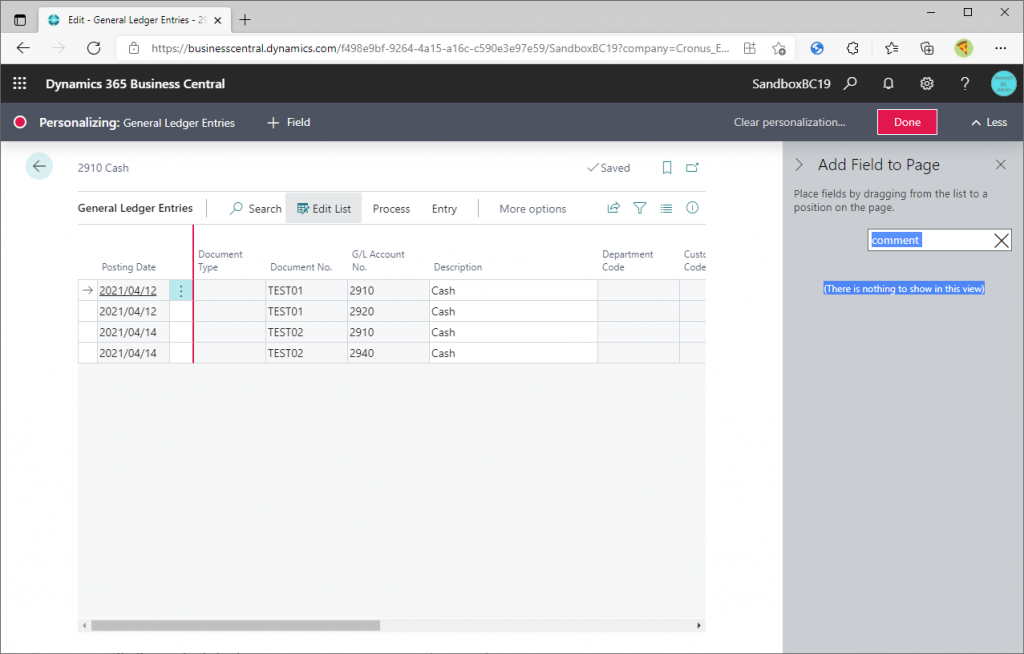
Task: Open the Dynamics 365 app launcher waffle
Action: click(x=20, y=84)
